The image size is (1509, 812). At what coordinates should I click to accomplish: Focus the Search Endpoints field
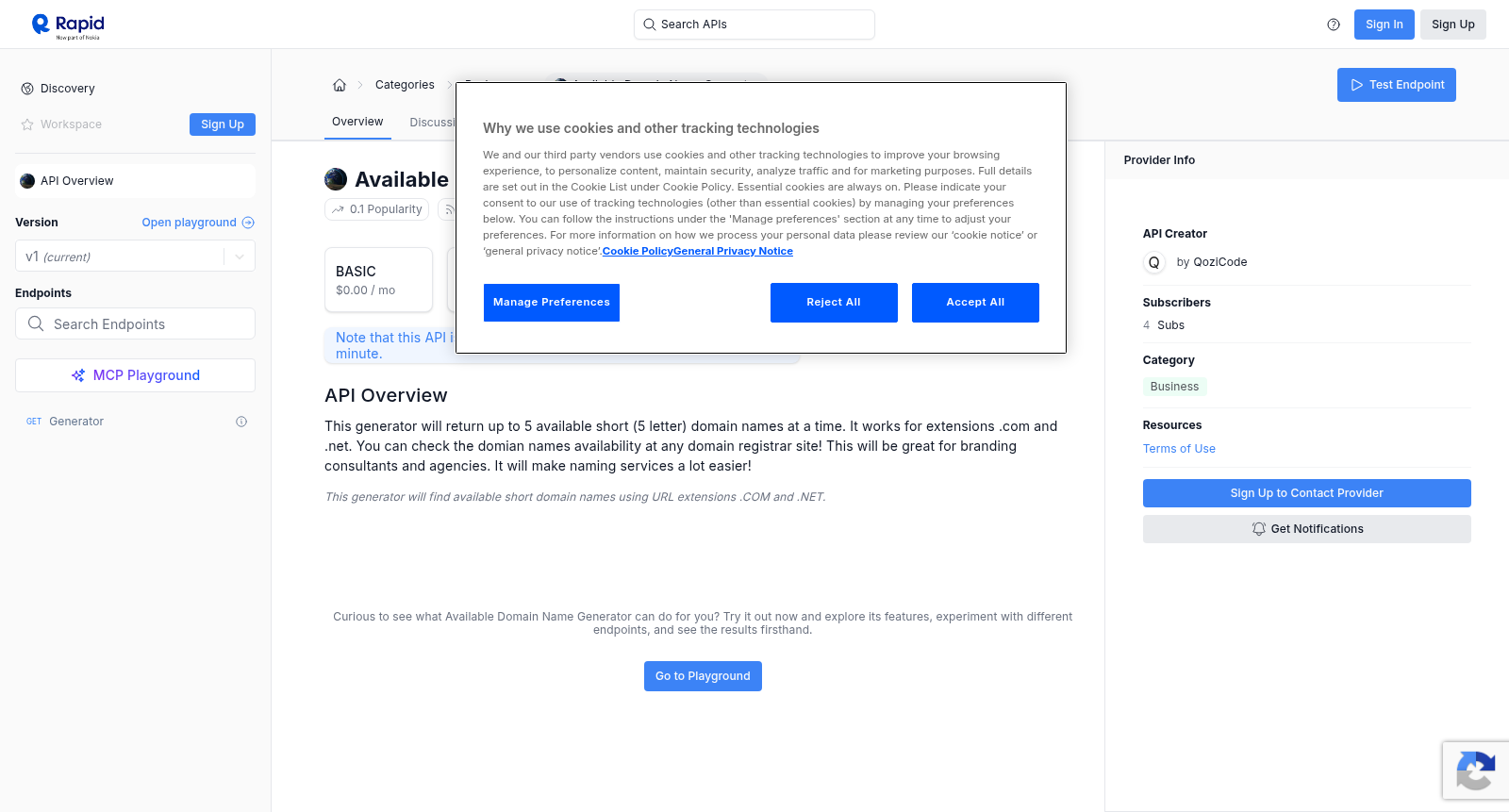135,323
